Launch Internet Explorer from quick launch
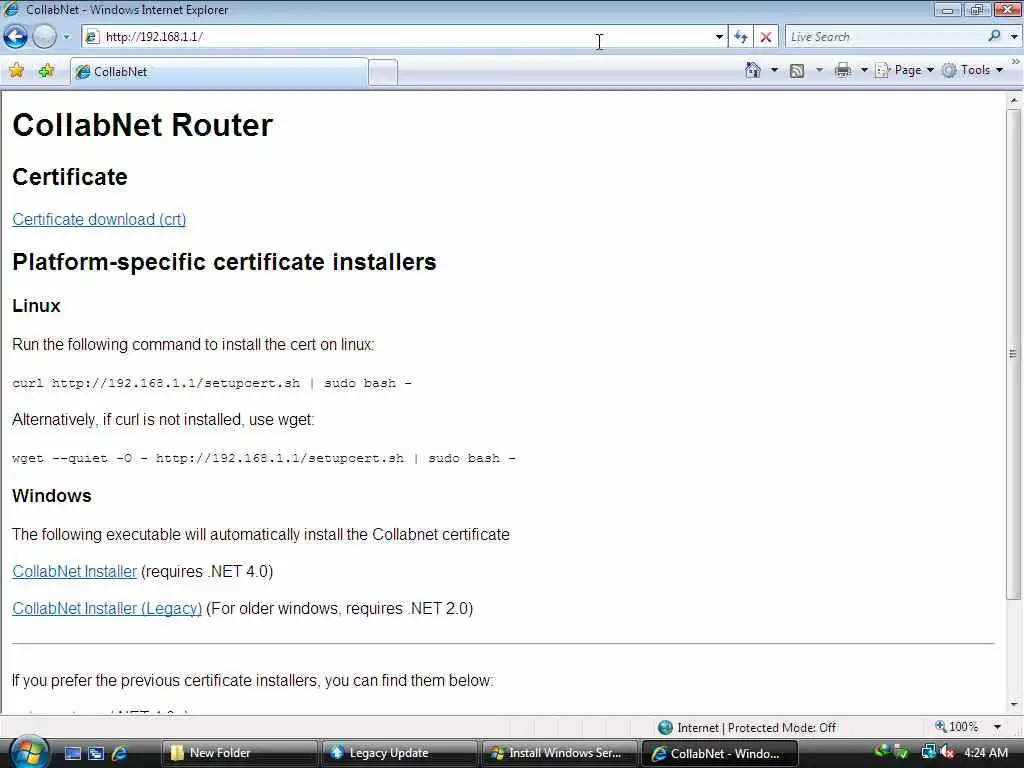Screen dimensions: 1024x768 point(120,753)
